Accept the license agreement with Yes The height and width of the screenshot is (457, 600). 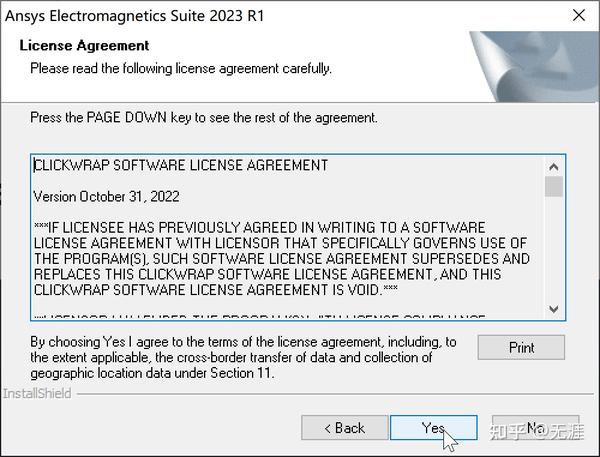[x=434, y=428]
